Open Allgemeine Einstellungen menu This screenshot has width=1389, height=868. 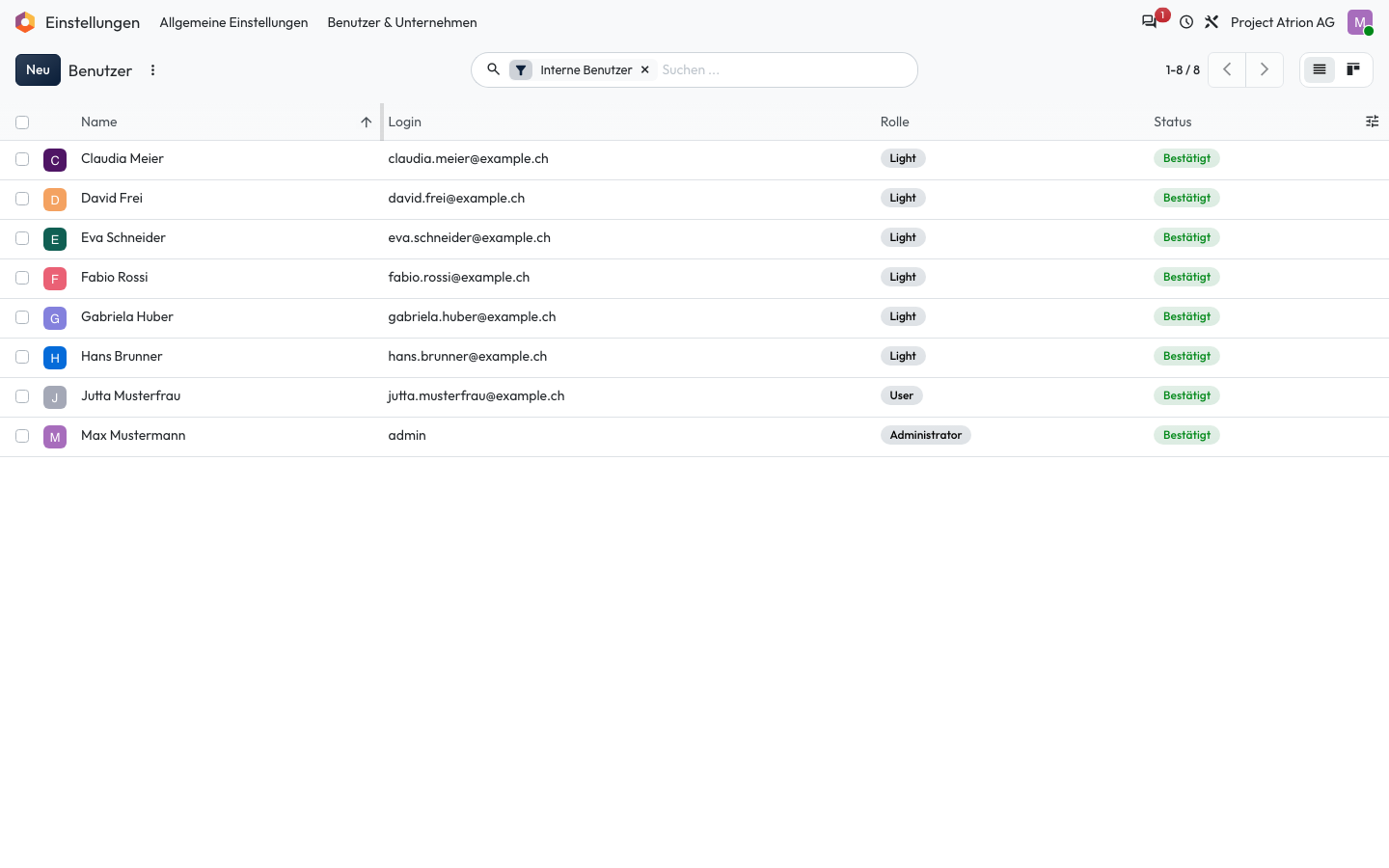click(233, 22)
